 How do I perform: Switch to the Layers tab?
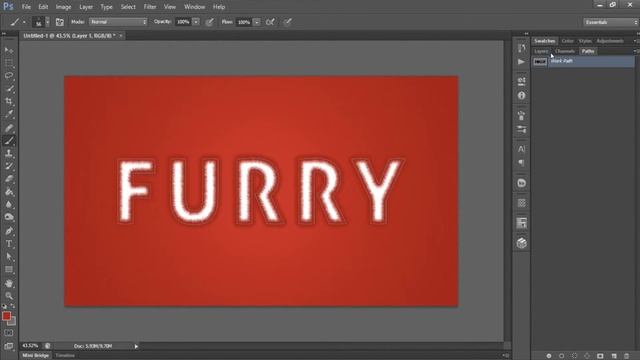(541, 51)
